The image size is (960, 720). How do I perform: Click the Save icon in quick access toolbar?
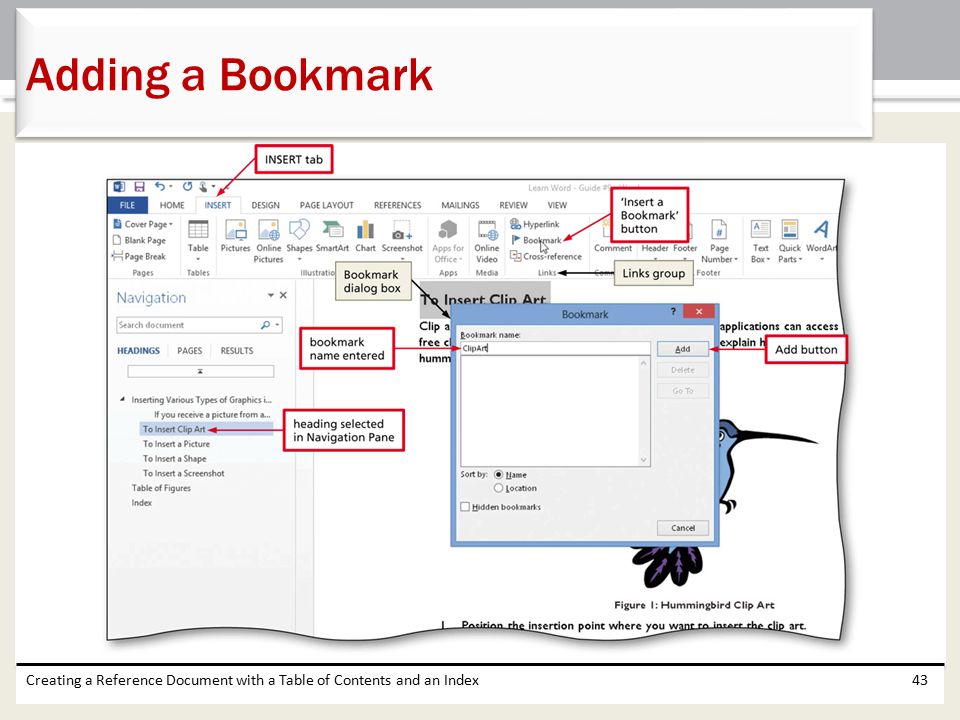(x=140, y=186)
